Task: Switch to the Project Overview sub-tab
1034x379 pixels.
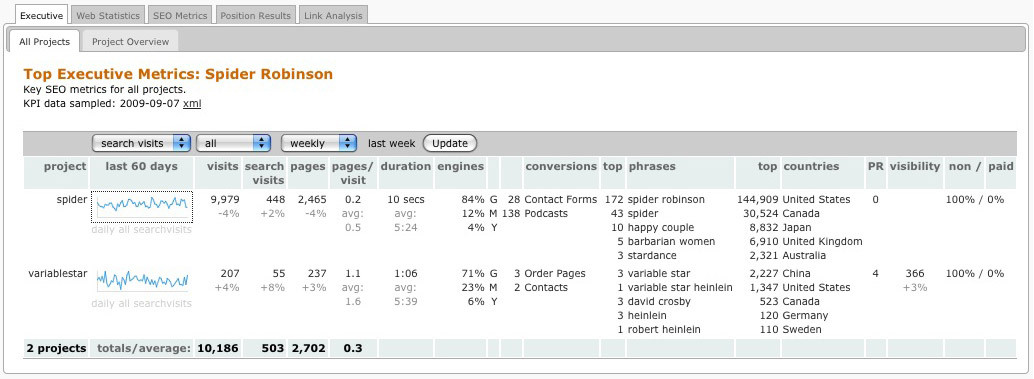Action: [x=130, y=42]
